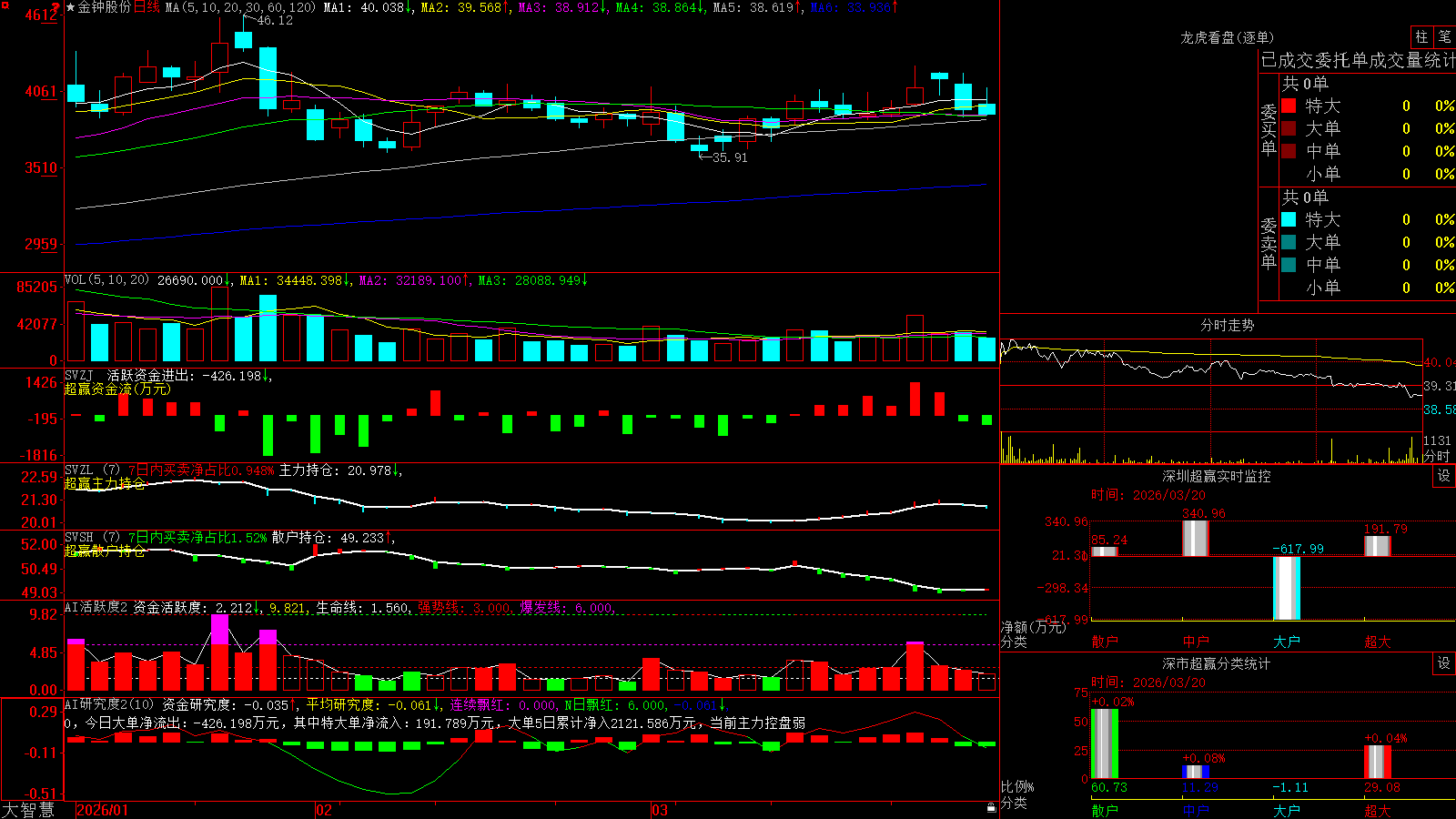Click the 金钟股份 stock name
Screen dimensions: 1456x819
point(105,7)
